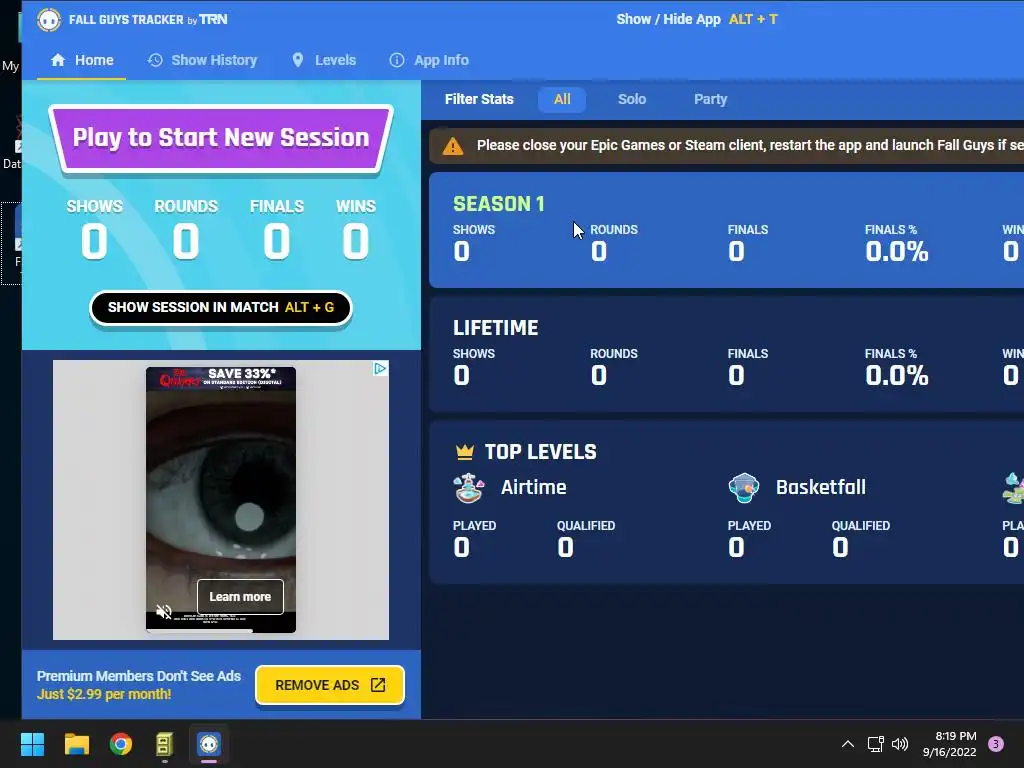
Task: Click the Fall Guys Tracker logo icon
Action: pos(49,20)
